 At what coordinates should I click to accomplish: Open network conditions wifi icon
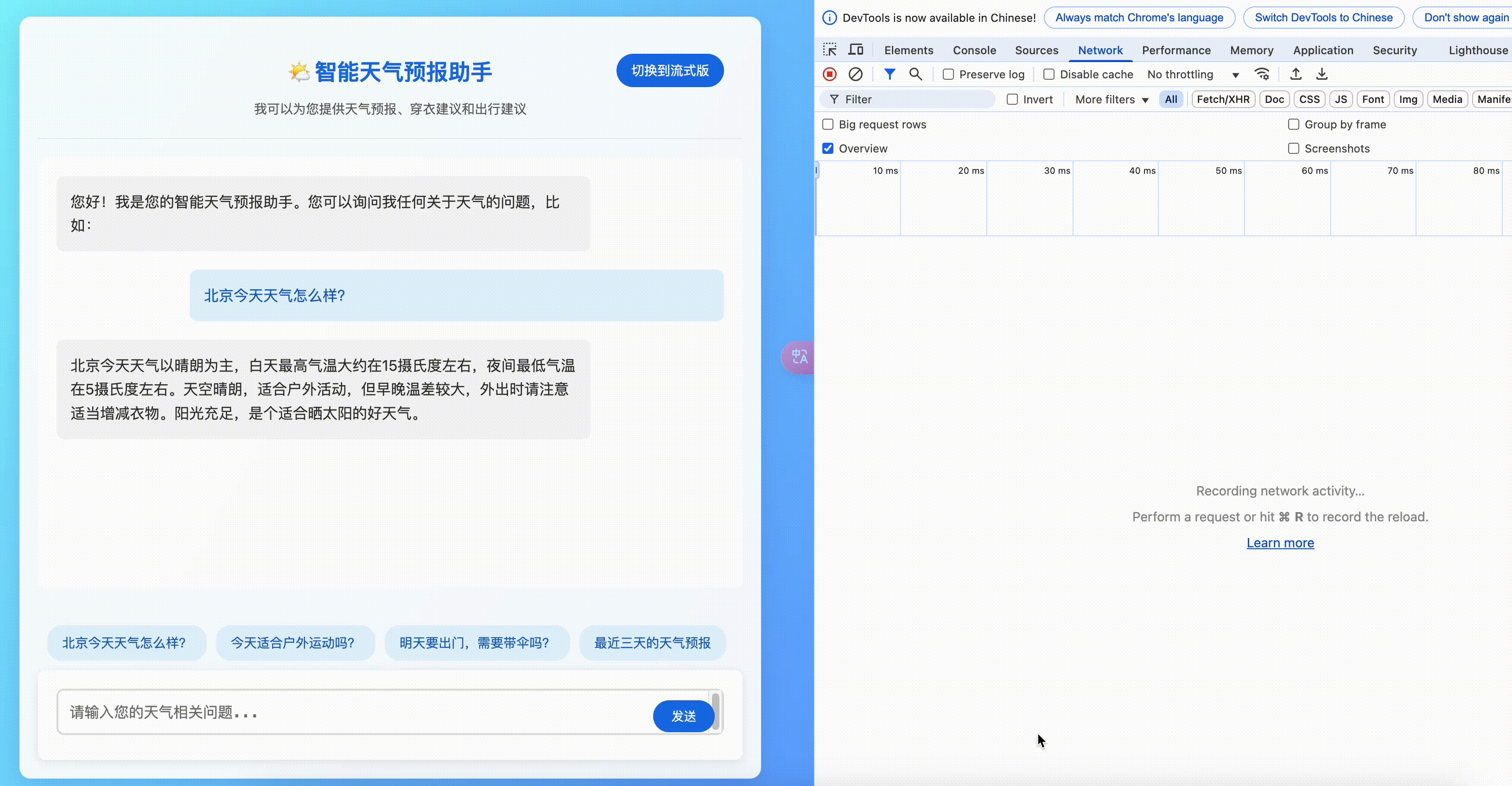click(x=1261, y=74)
